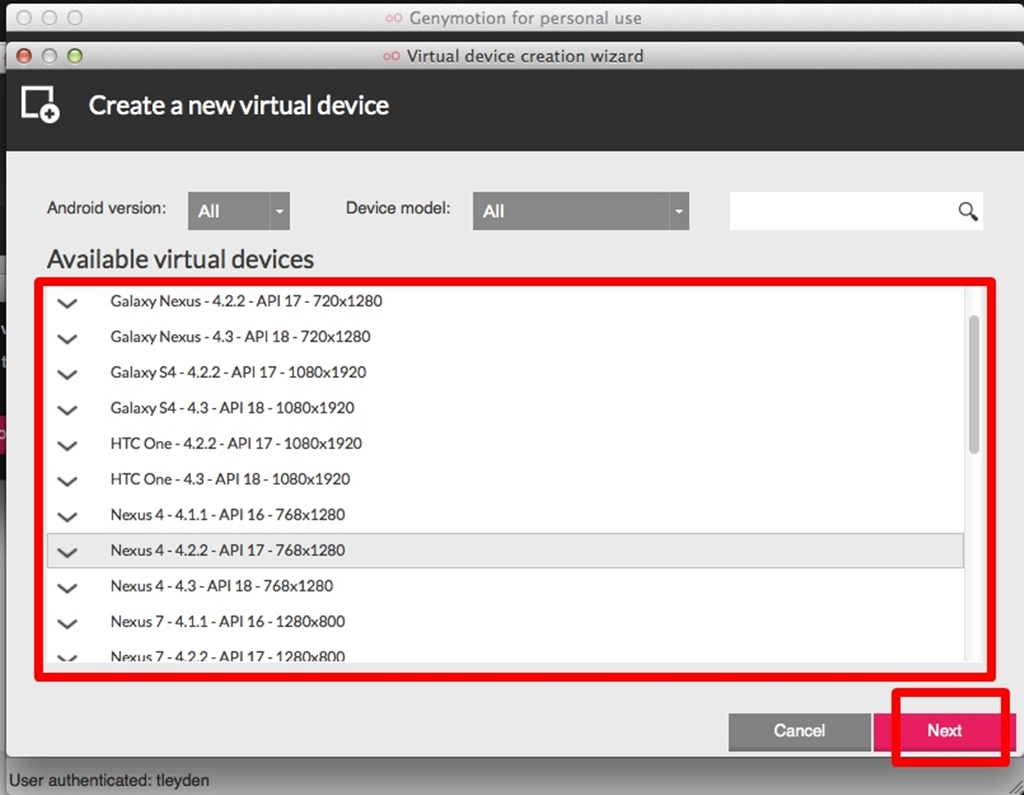Click the search magnifier icon
Screen dimensions: 1024x795
968,211
